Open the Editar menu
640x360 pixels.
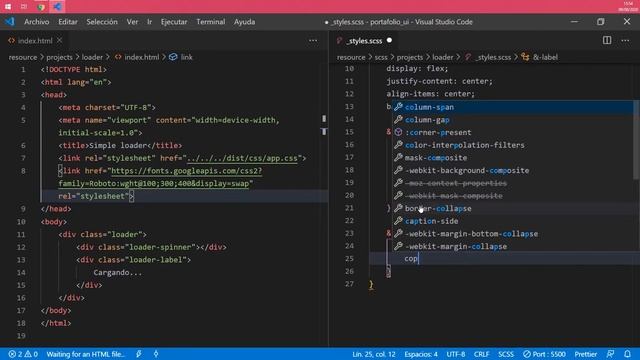(x=67, y=22)
